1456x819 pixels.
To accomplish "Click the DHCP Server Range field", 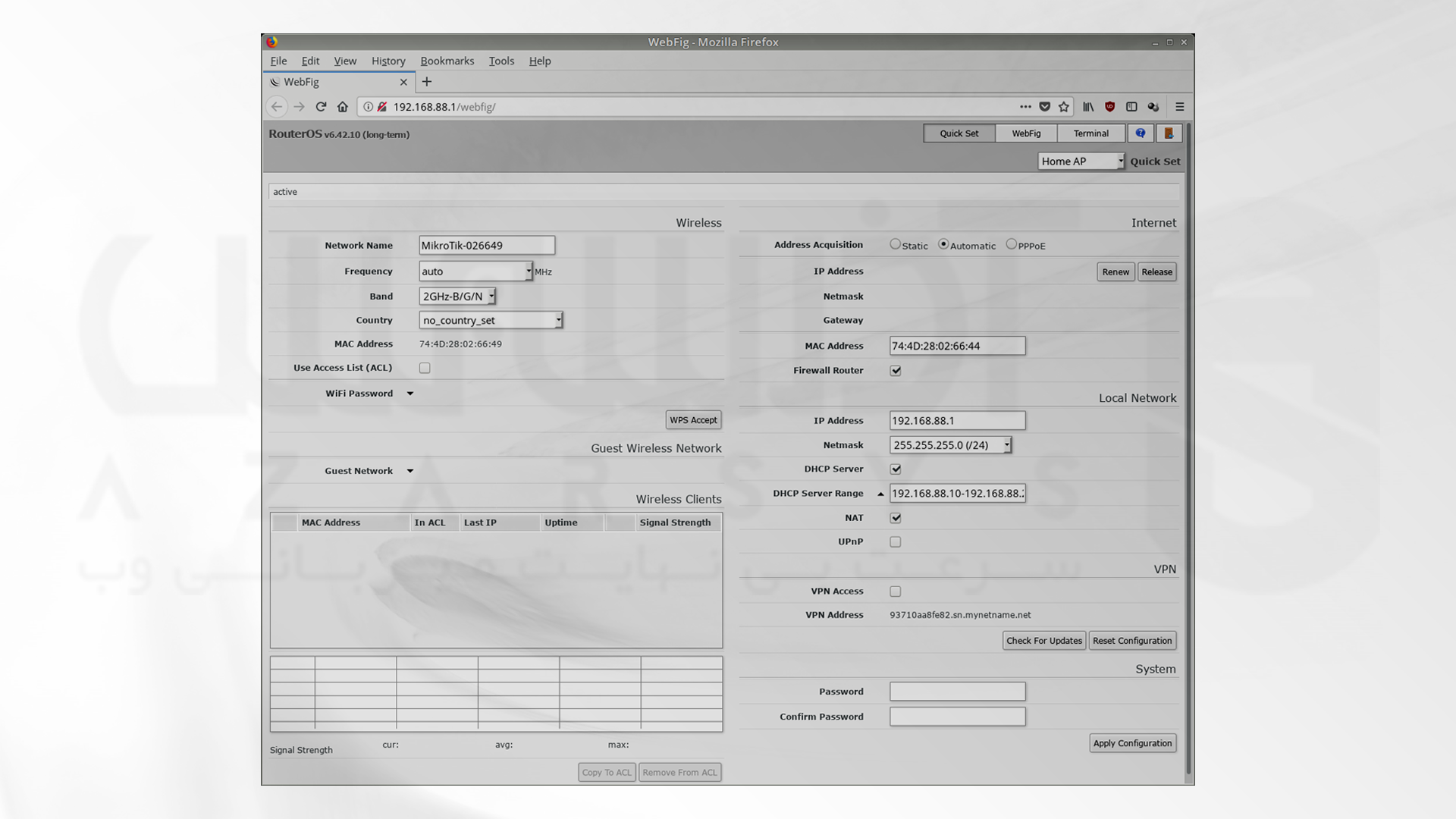I will click(957, 494).
